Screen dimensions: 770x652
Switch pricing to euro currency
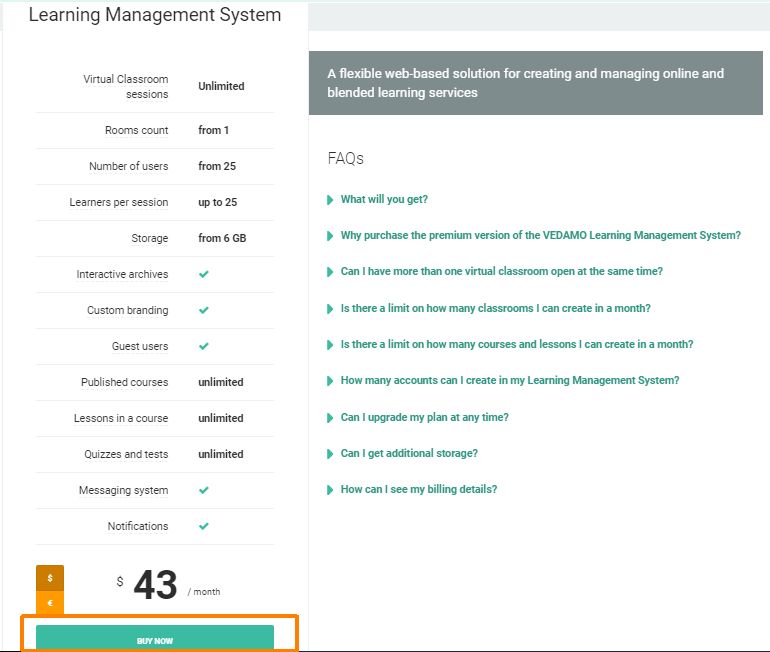pos(50,603)
